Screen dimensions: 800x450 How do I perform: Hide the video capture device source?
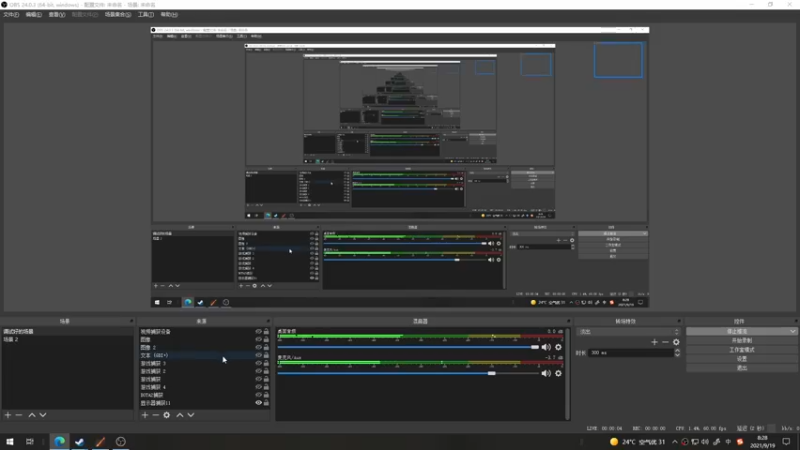tap(258, 332)
